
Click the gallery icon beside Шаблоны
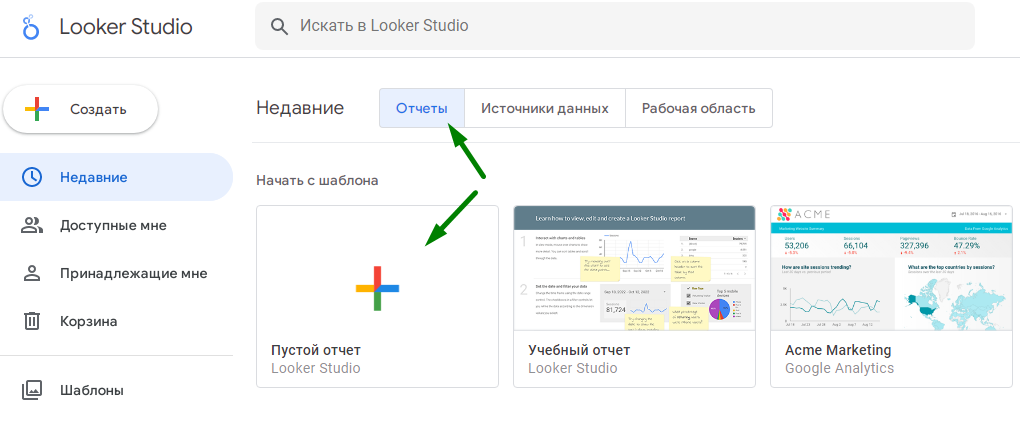click(x=32, y=391)
